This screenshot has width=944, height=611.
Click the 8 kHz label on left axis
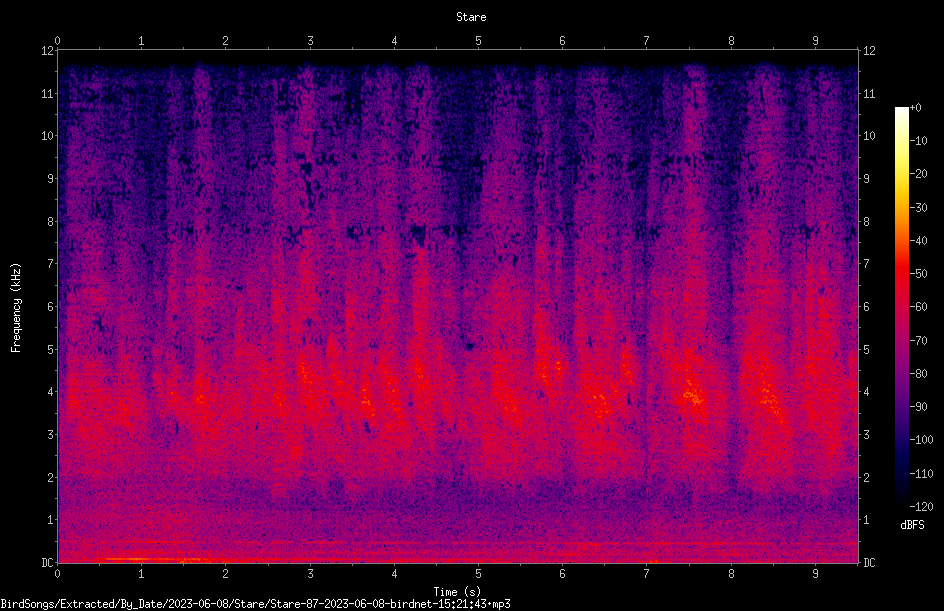click(51, 222)
